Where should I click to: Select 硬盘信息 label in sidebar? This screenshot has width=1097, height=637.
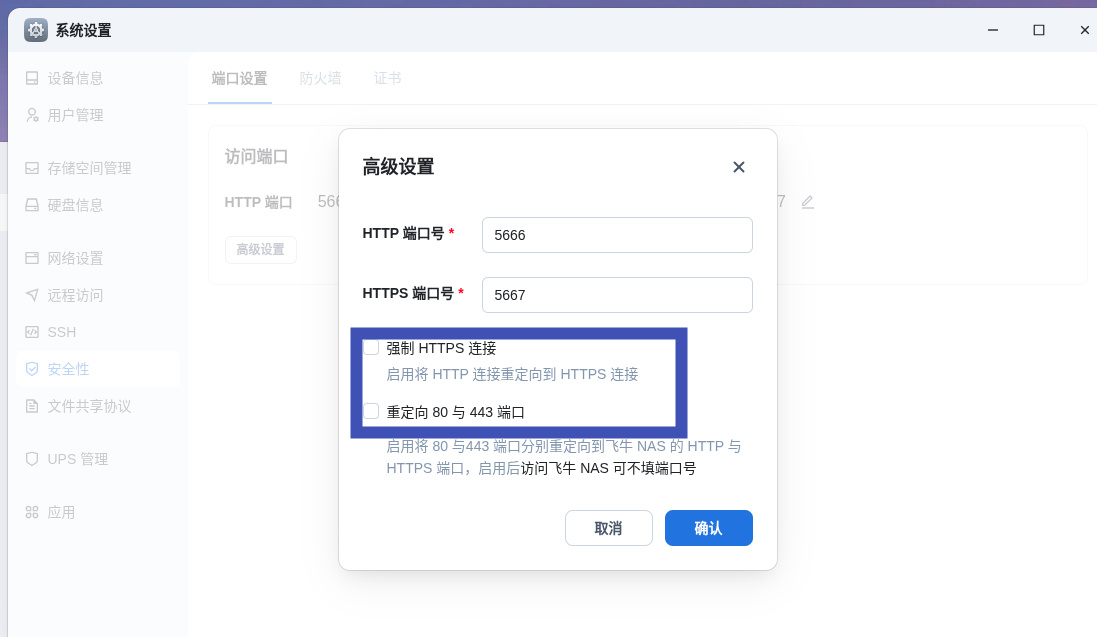pos(76,206)
